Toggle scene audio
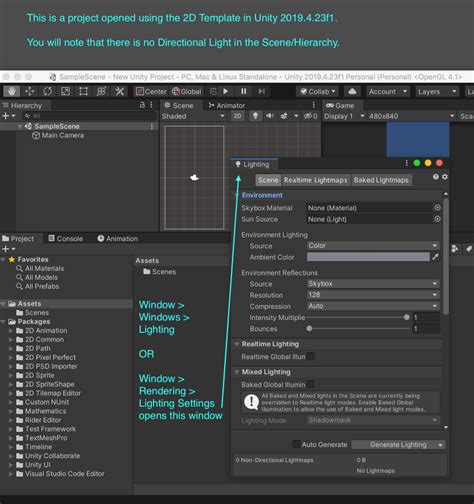The image size is (474, 504). [269, 116]
